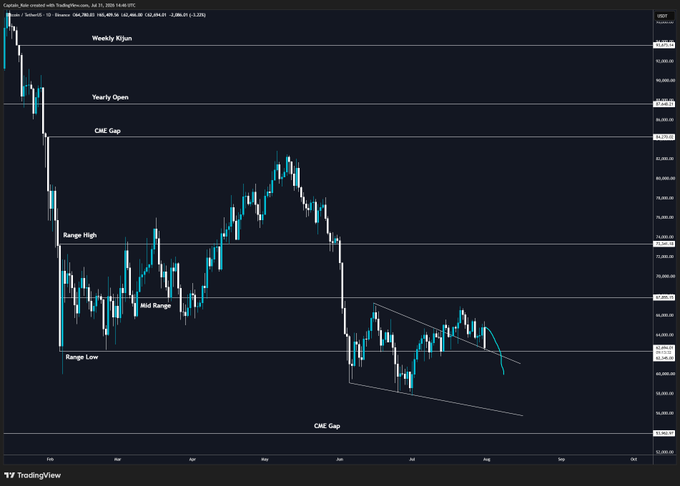The width and height of the screenshot is (680, 486).
Task: Select the Range High label
Action: pos(80,235)
